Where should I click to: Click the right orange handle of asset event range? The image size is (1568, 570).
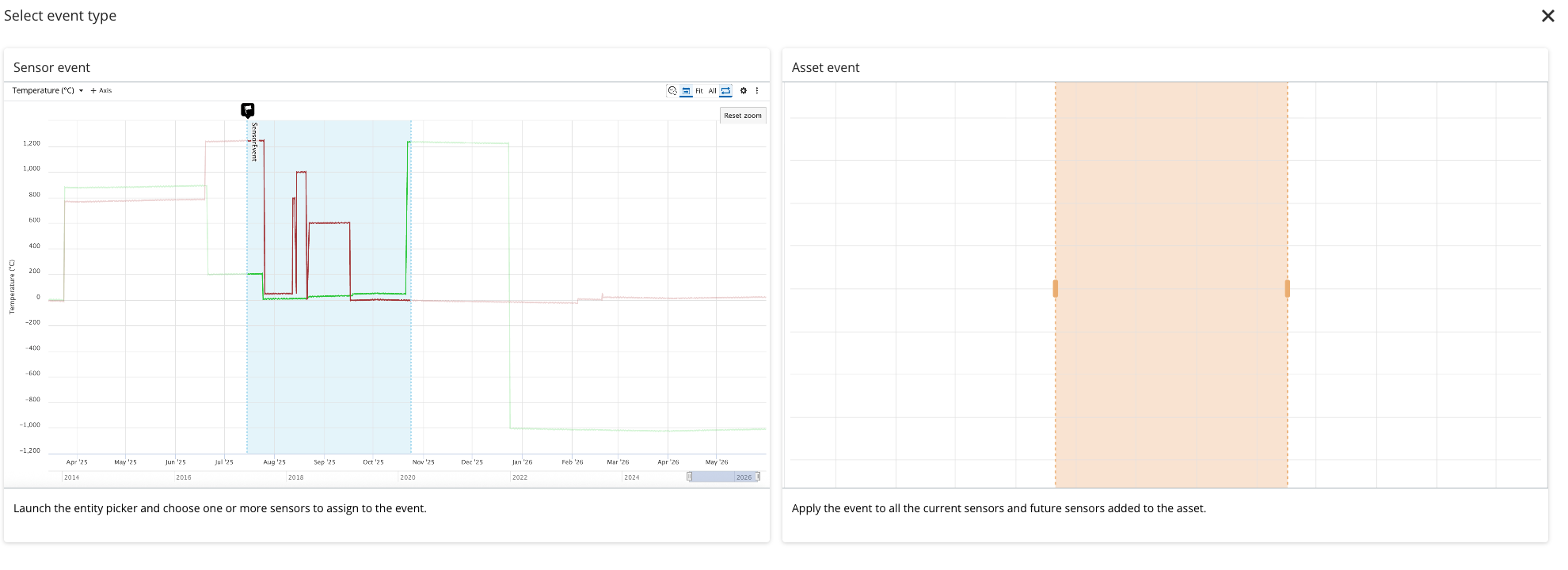pyautogui.click(x=1287, y=288)
